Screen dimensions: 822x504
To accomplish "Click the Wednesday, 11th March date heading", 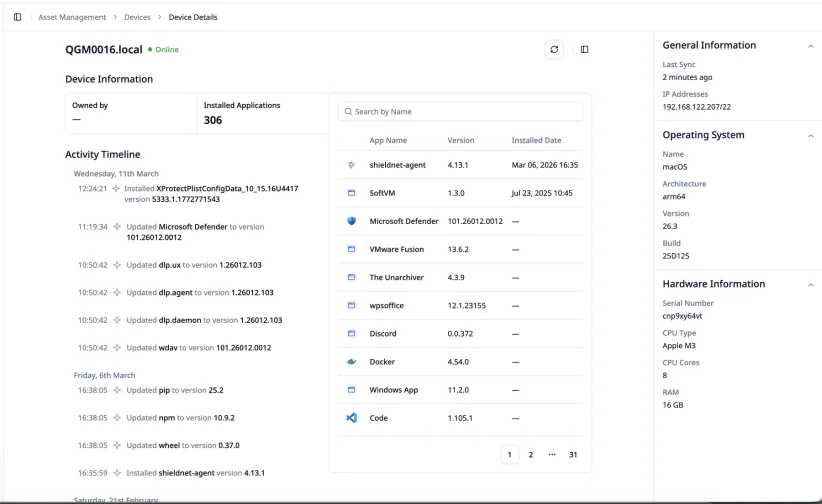I will pyautogui.click(x=116, y=174).
